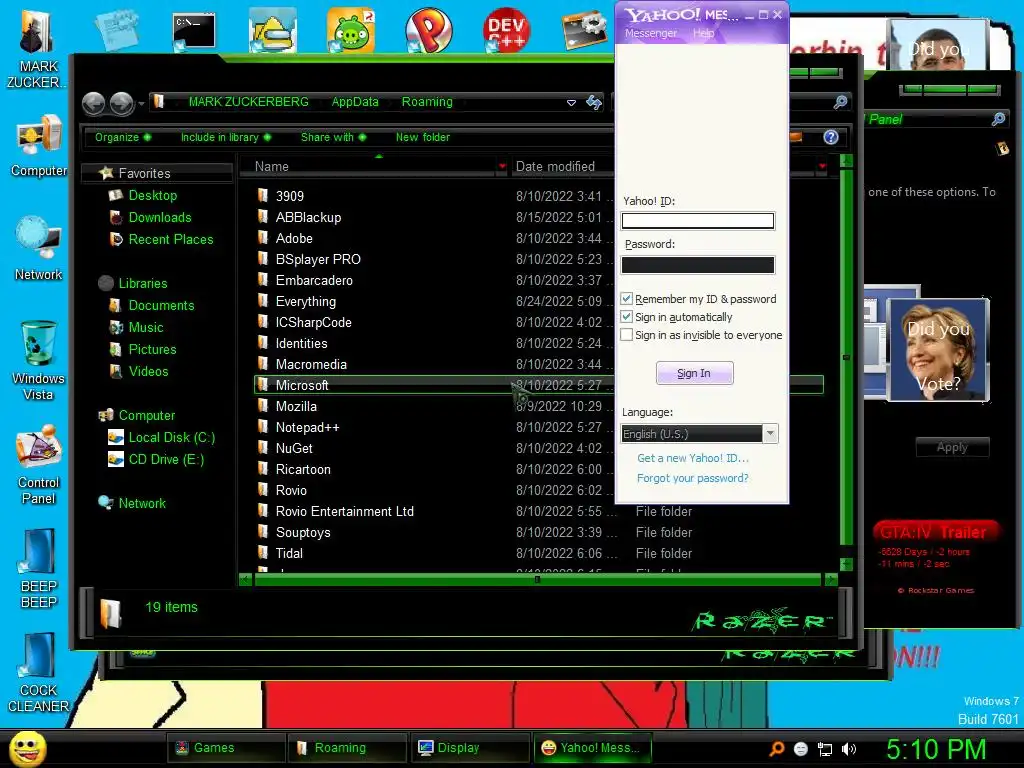Click the network tray icon
The height and width of the screenshot is (768, 1024).
tap(825, 749)
